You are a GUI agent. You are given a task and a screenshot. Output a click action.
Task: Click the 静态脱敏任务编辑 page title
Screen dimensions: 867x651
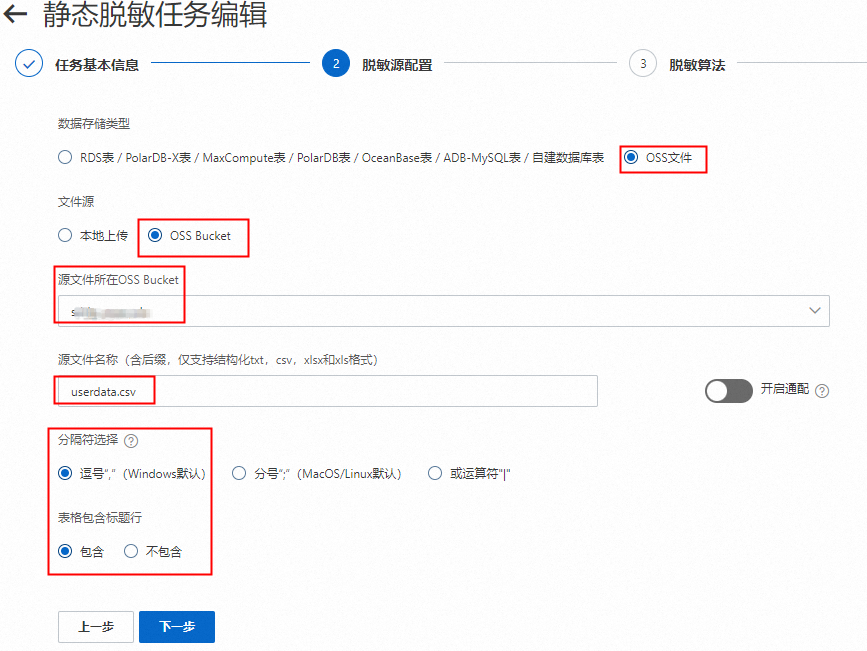coord(155,14)
